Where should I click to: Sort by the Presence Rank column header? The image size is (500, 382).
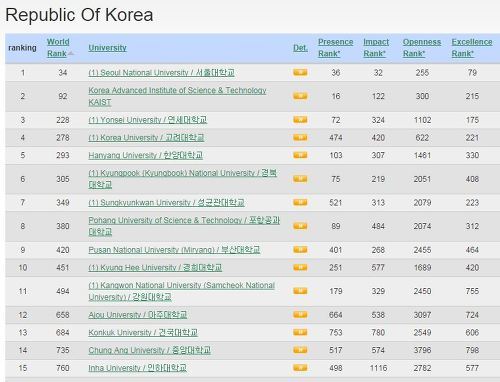tap(335, 48)
